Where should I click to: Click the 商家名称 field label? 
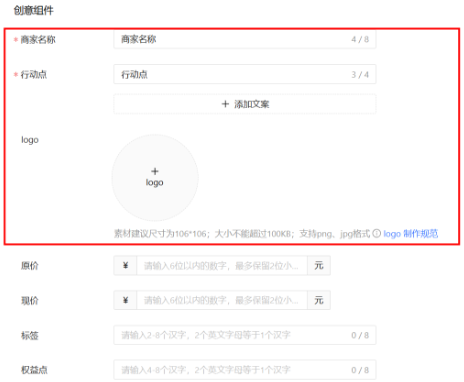pos(38,40)
